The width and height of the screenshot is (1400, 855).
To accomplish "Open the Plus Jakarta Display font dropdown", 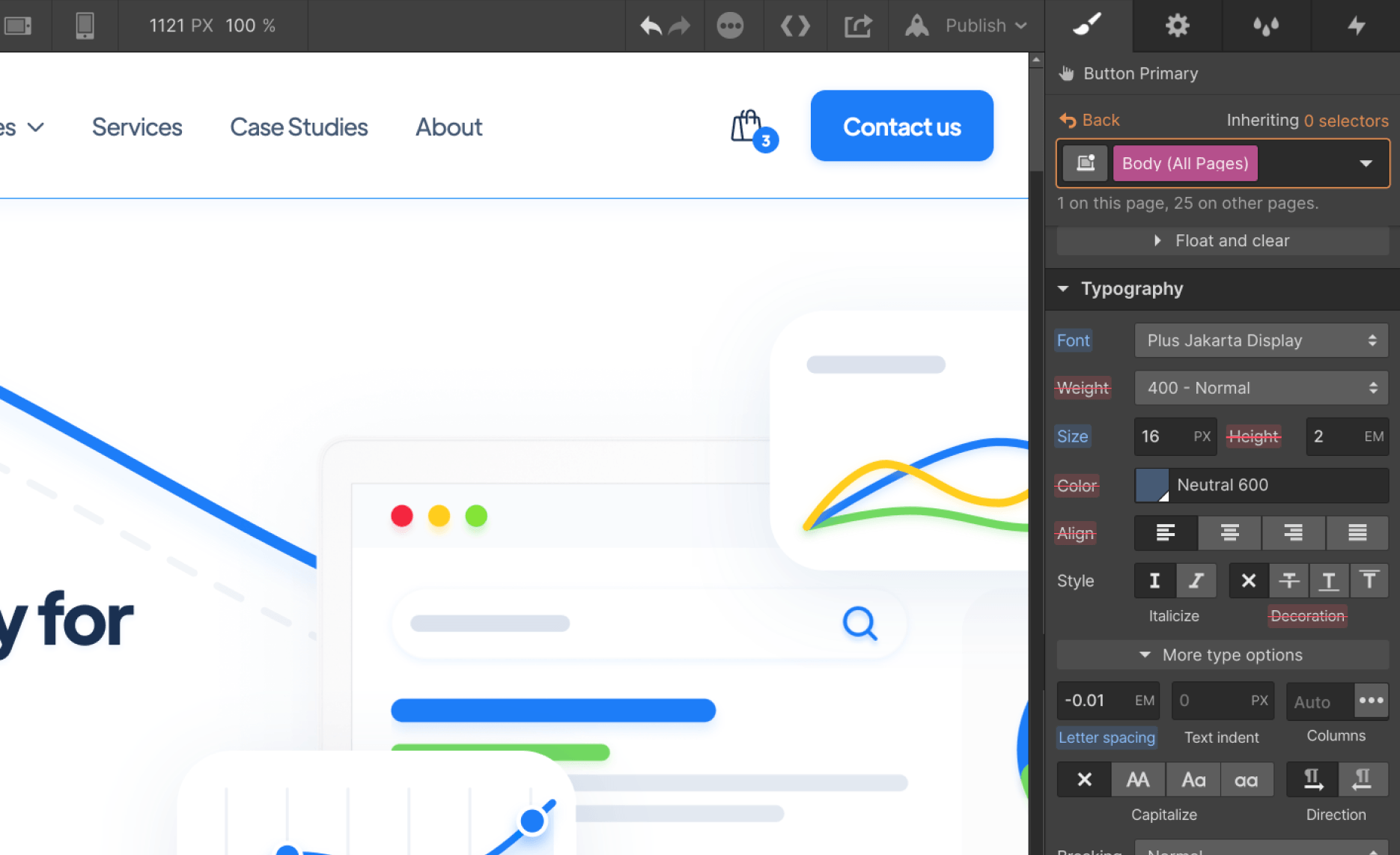I will pyautogui.click(x=1261, y=340).
